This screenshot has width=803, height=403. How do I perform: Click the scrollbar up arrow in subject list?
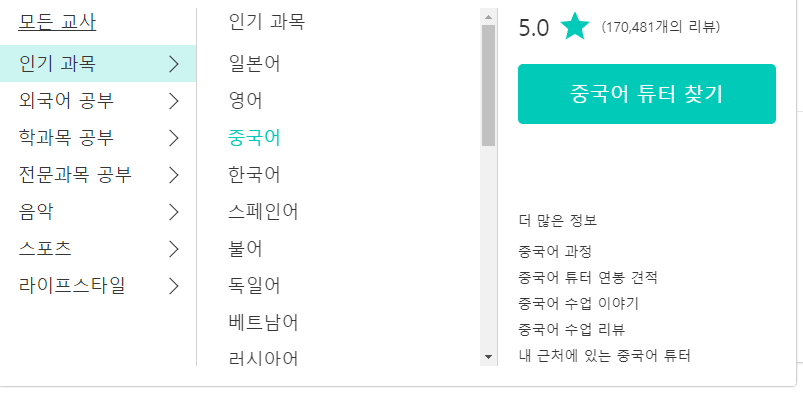pyautogui.click(x=488, y=17)
